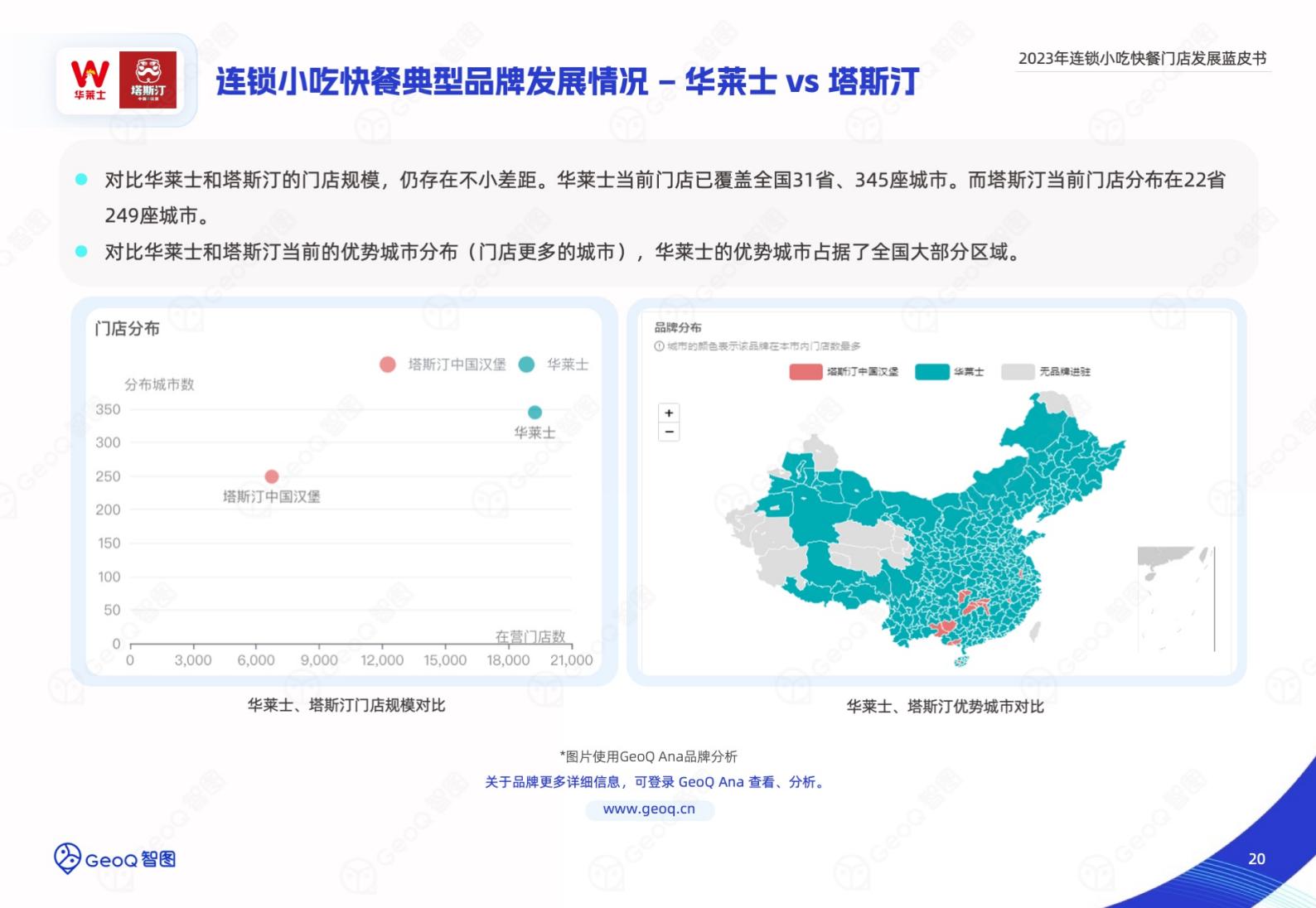
Task: Click the Wallace (华莱士) logo icon
Action: 90,80
